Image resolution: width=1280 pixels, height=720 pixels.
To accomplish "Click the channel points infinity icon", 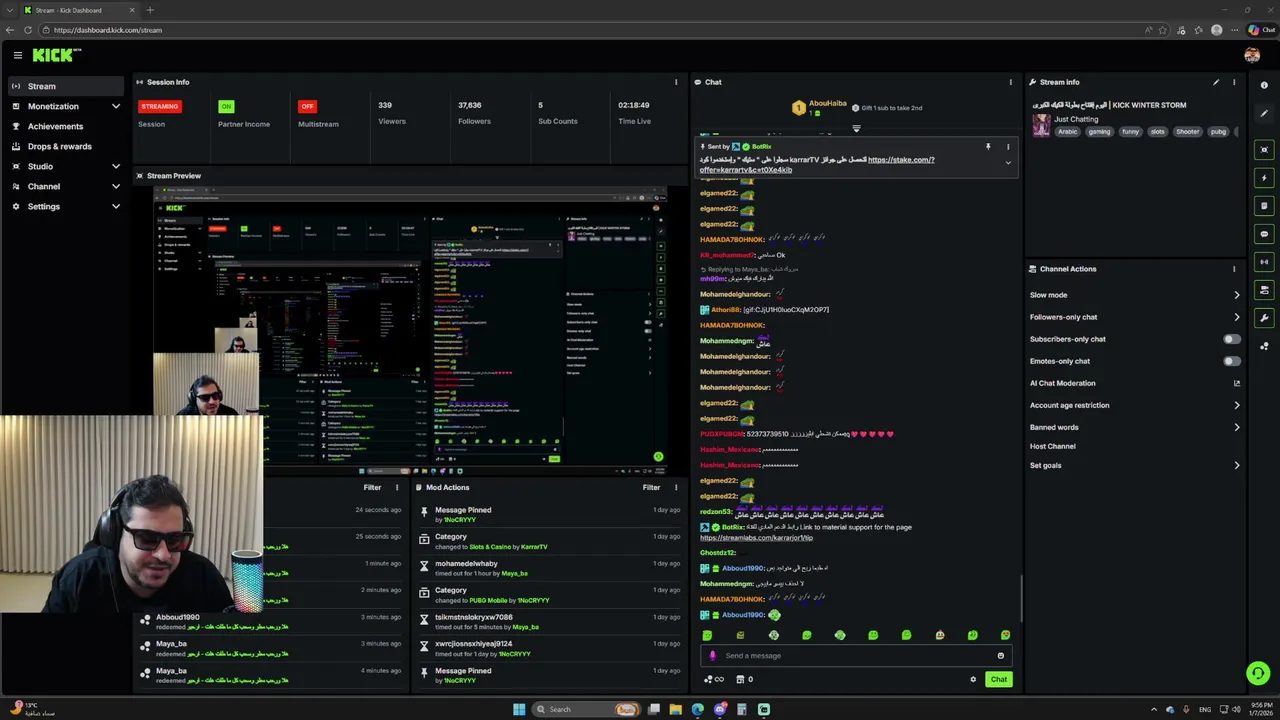I will pyautogui.click(x=714, y=680).
